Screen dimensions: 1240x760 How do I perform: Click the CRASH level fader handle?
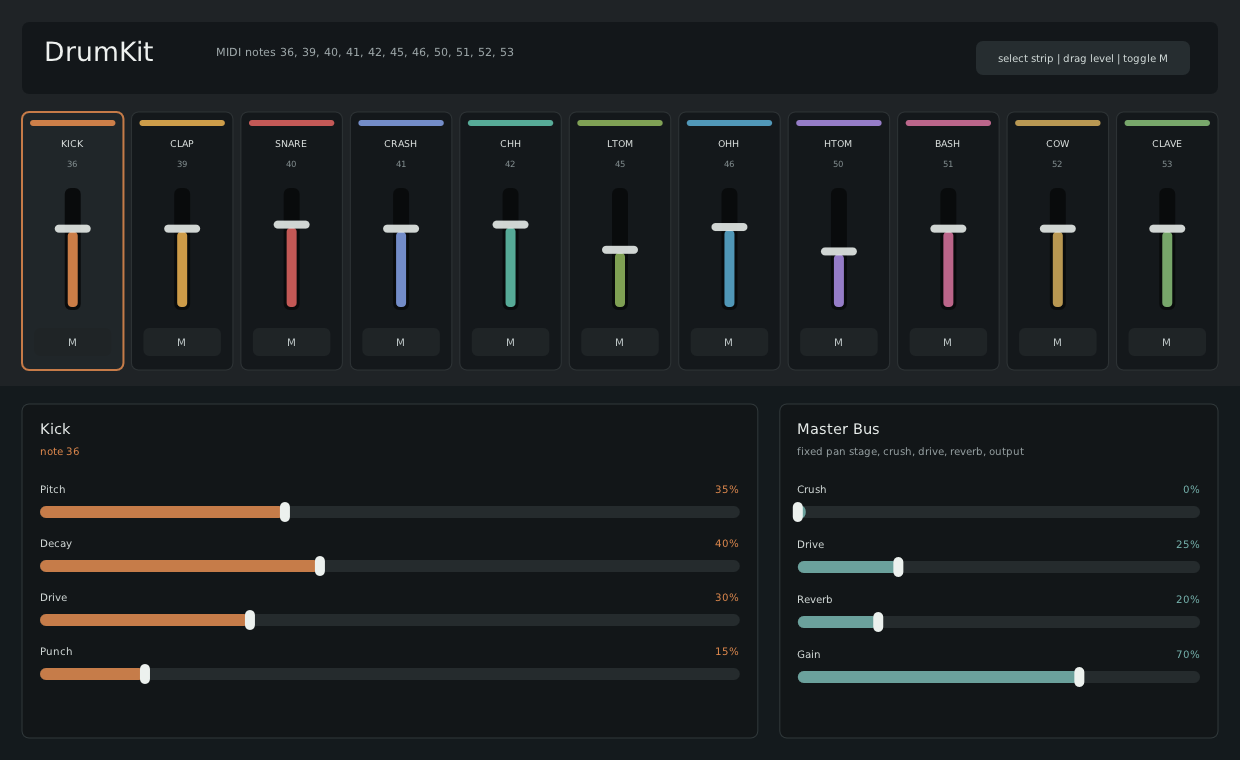[401, 229]
